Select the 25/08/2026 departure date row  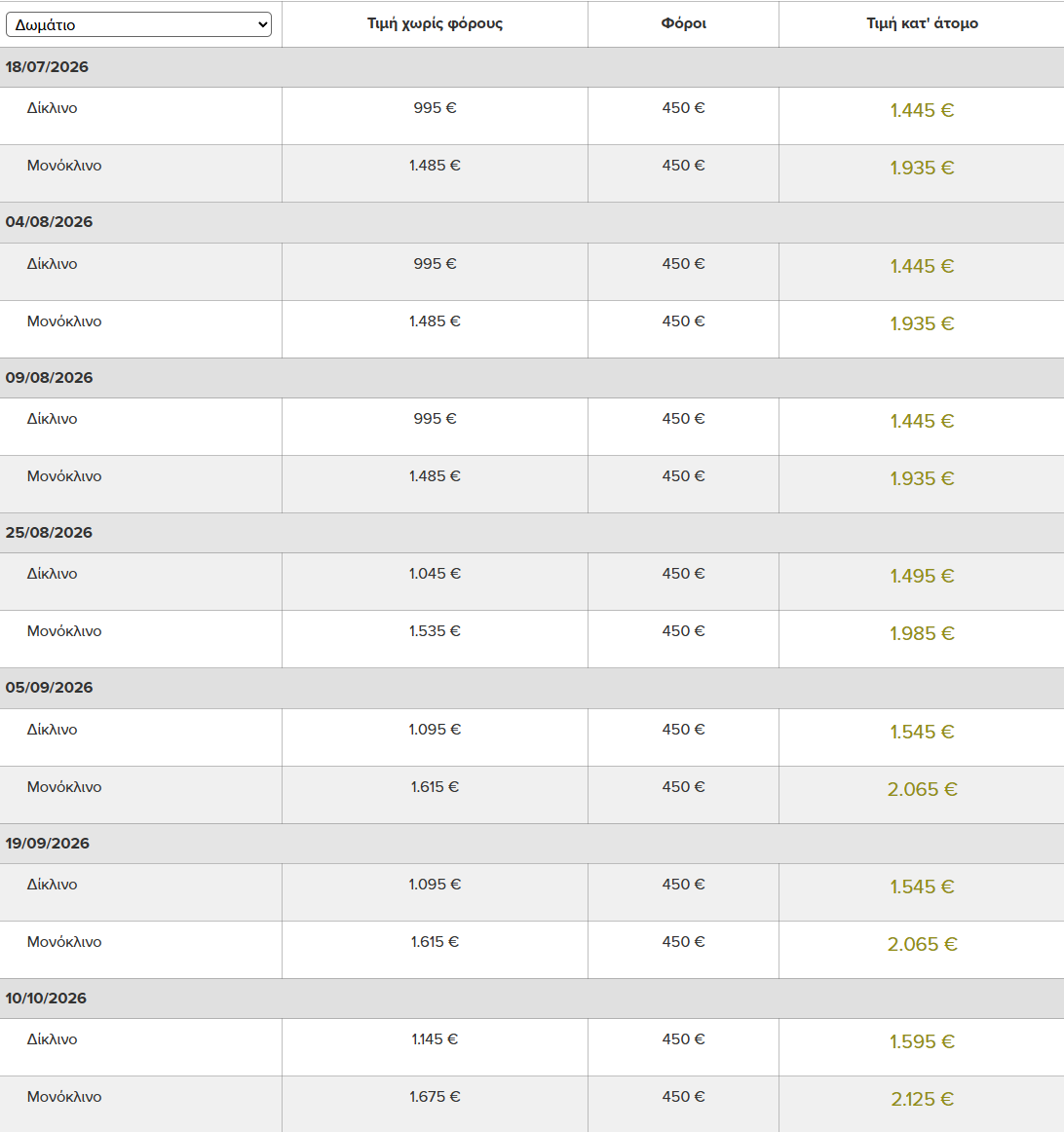coord(532,533)
